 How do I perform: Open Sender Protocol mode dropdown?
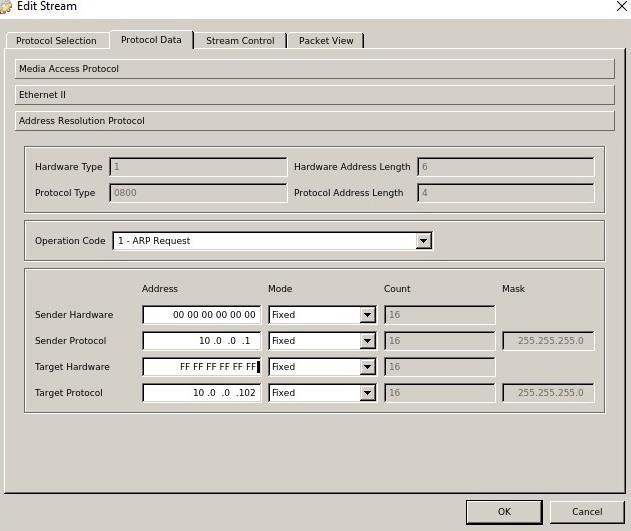pyautogui.click(x=367, y=341)
